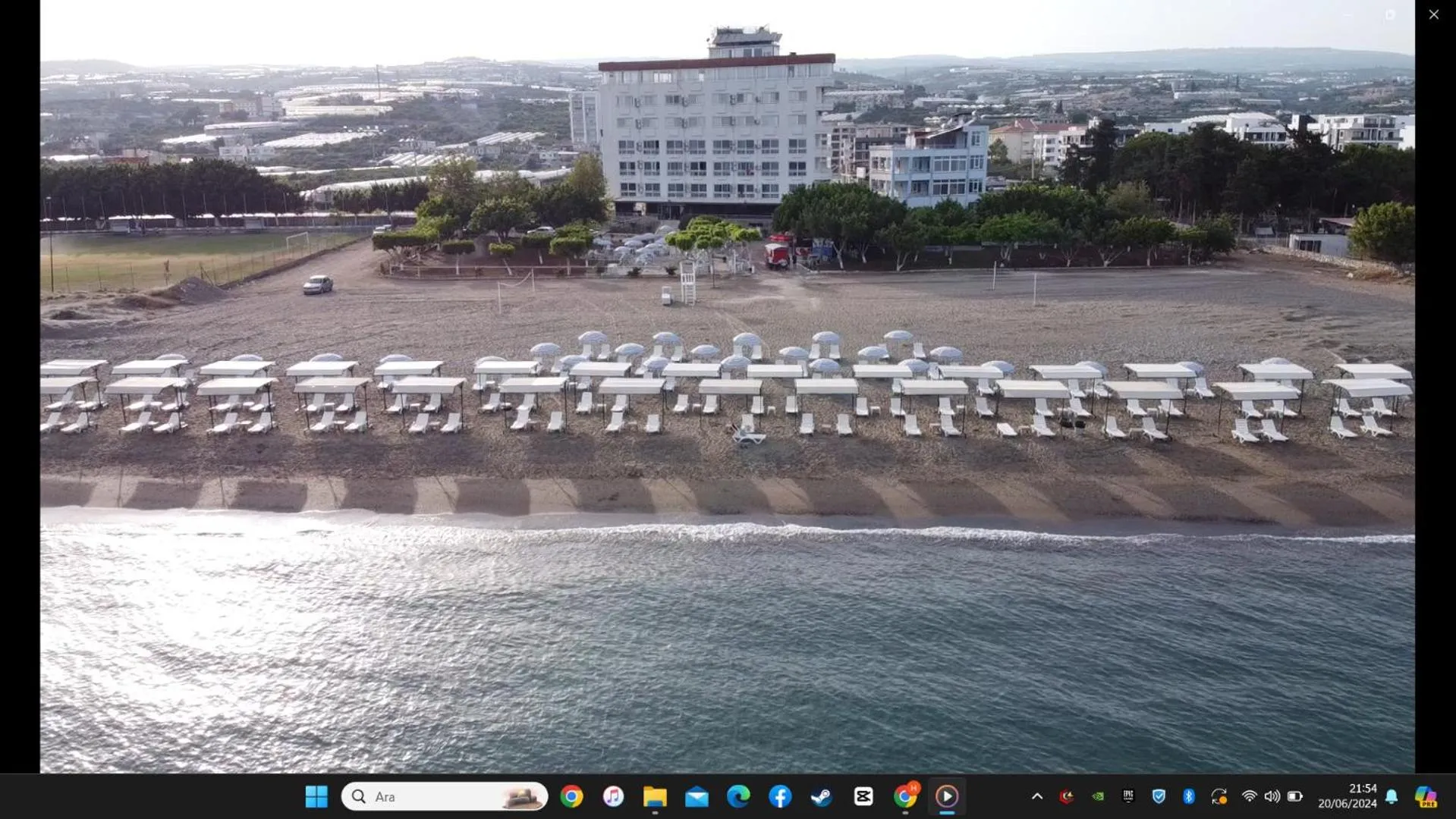
Task: Open the Mail app
Action: [697, 796]
